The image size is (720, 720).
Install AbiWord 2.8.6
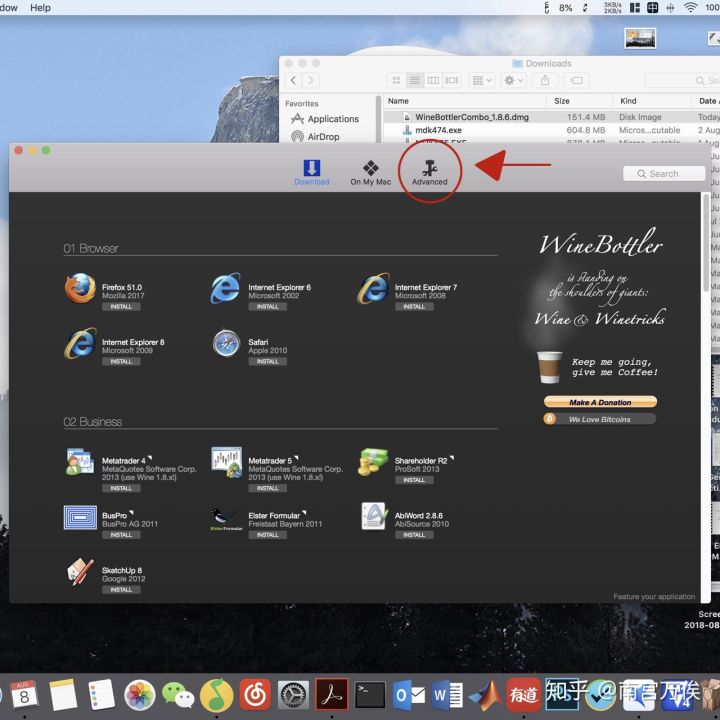click(x=414, y=535)
